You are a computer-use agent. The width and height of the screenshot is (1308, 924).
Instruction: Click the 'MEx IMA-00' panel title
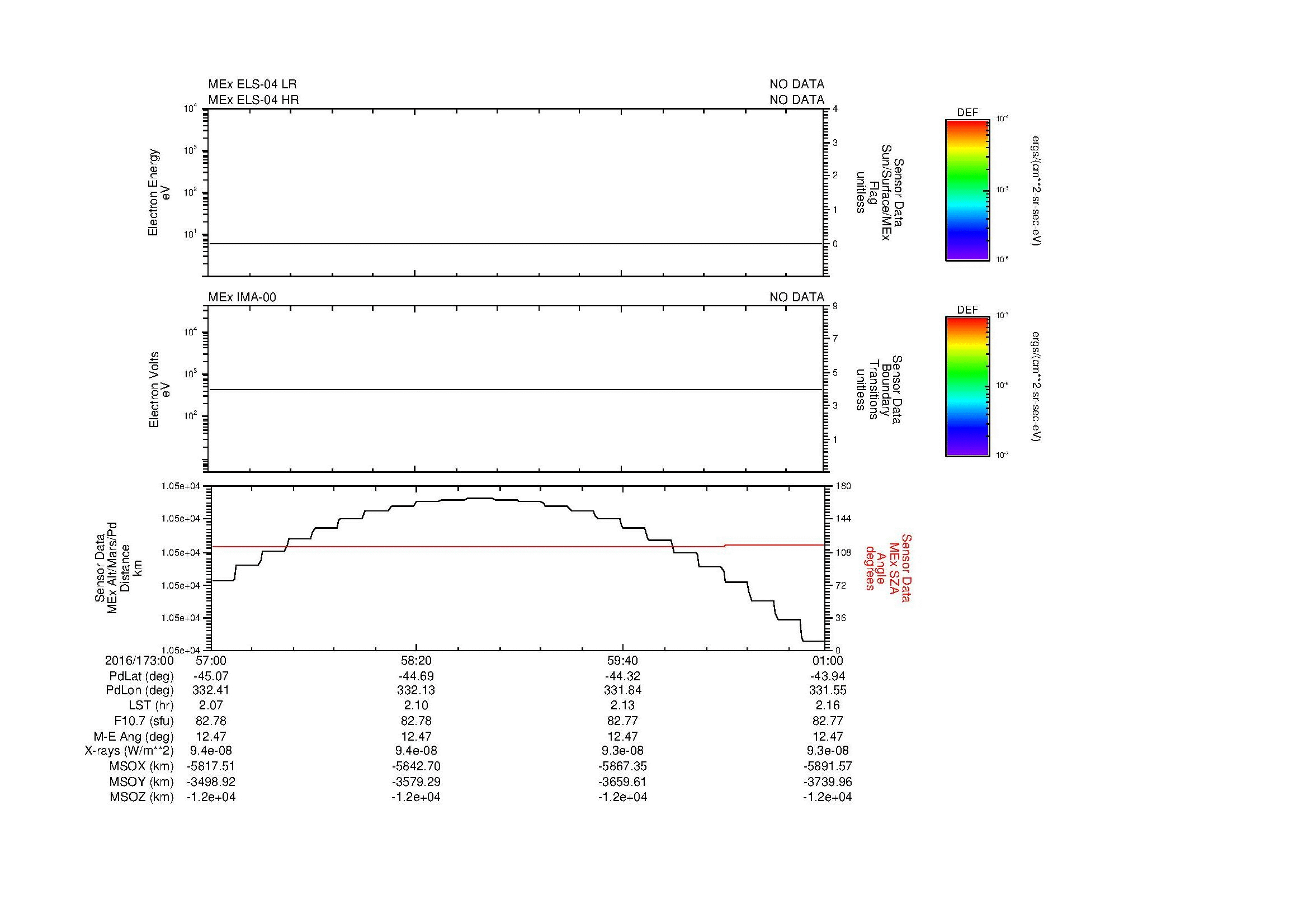[242, 297]
